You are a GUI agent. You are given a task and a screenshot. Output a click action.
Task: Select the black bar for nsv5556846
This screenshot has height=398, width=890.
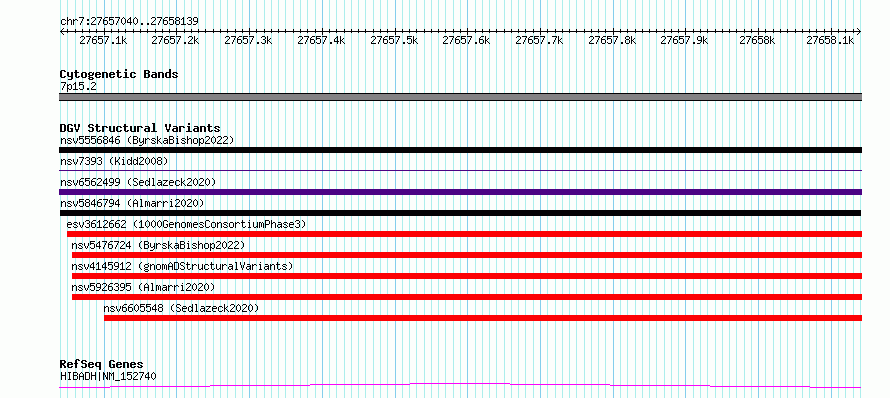pyautogui.click(x=460, y=150)
